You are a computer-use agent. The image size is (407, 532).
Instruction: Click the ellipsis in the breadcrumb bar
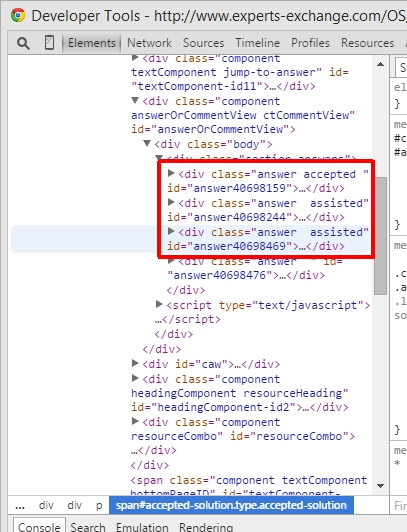click(20, 506)
